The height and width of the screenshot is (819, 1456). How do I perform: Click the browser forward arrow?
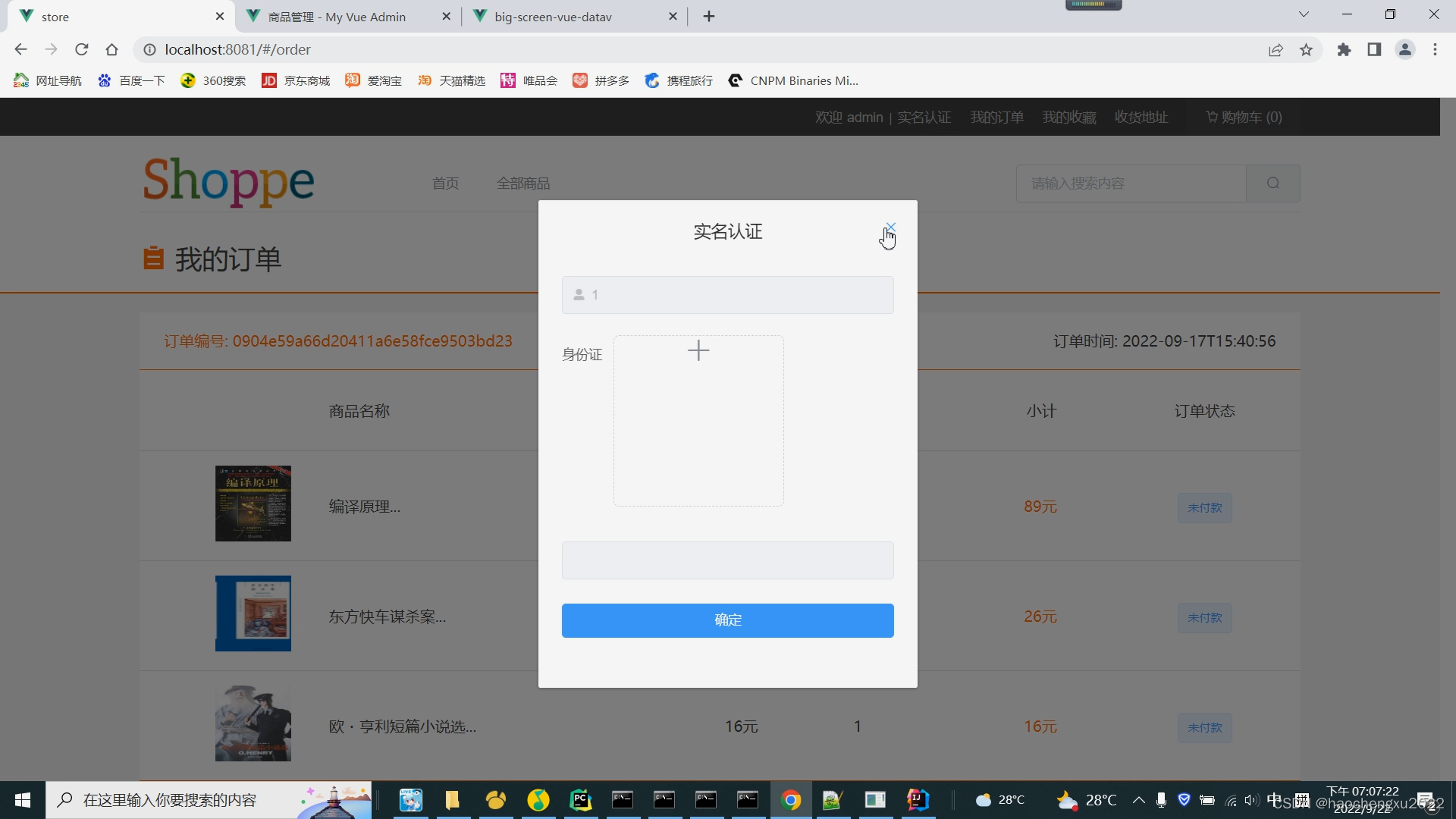coord(51,49)
